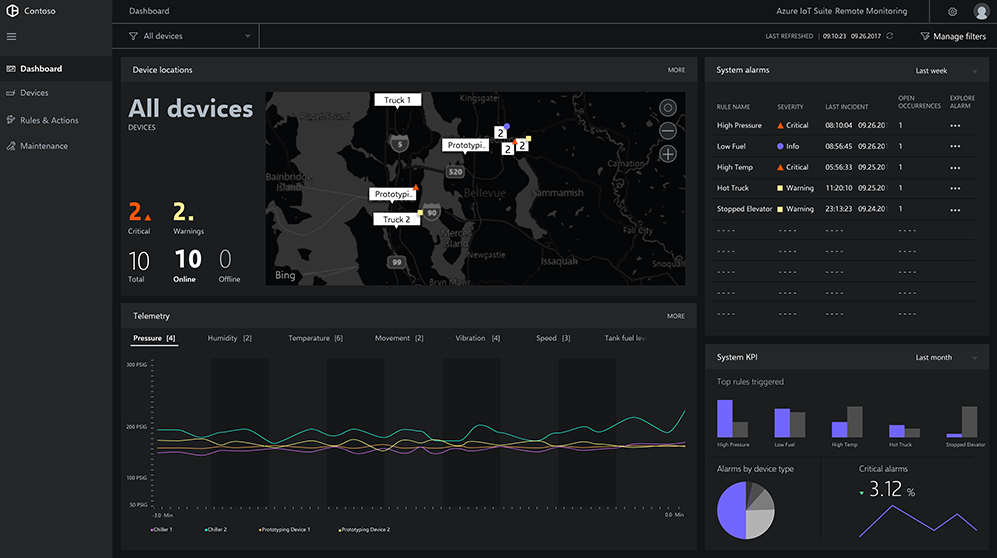Explore Low Fuel alarm ellipsis
This screenshot has width=997, height=558.
click(x=955, y=147)
